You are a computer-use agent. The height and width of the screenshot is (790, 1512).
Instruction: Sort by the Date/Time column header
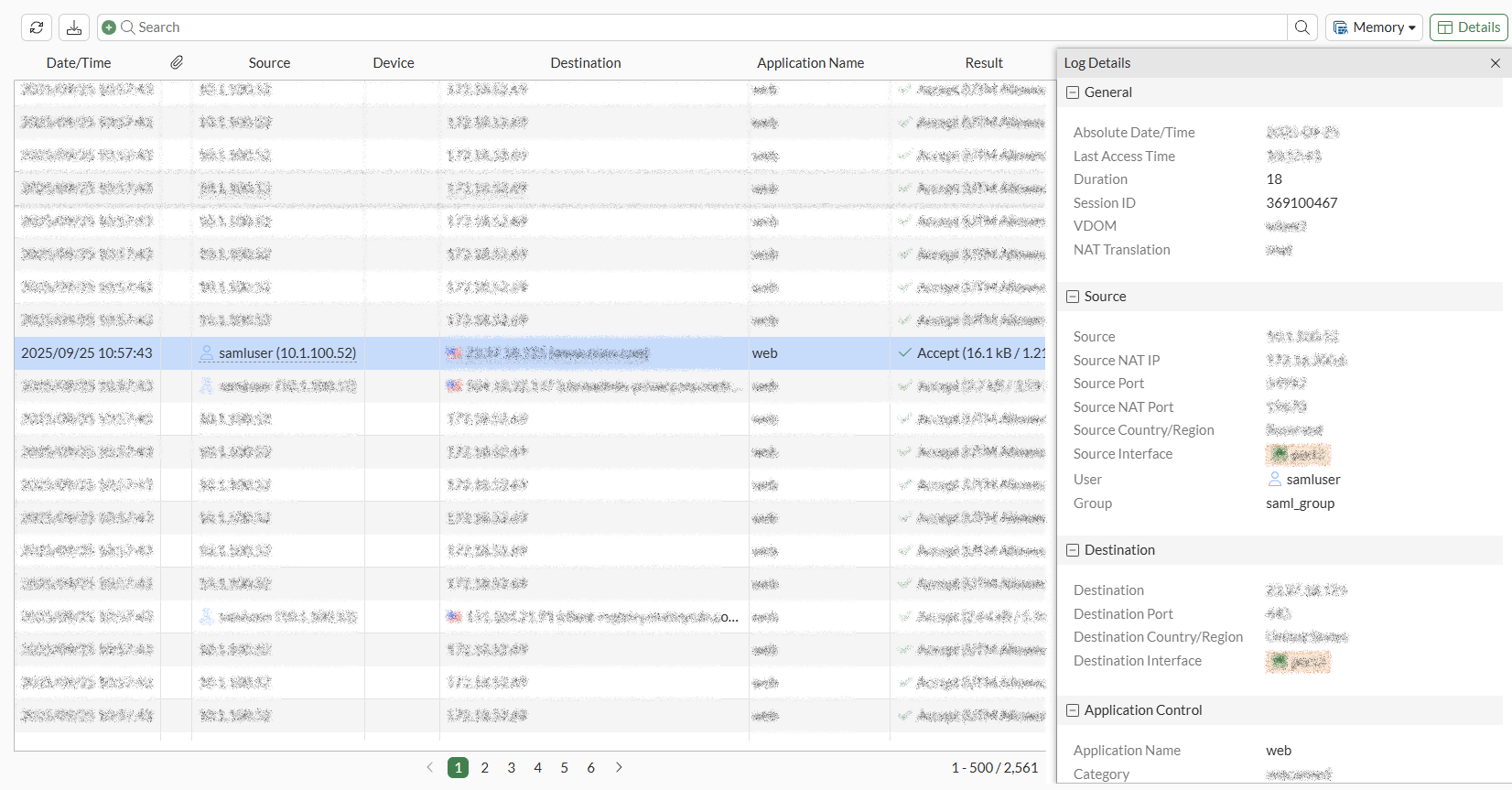(79, 63)
